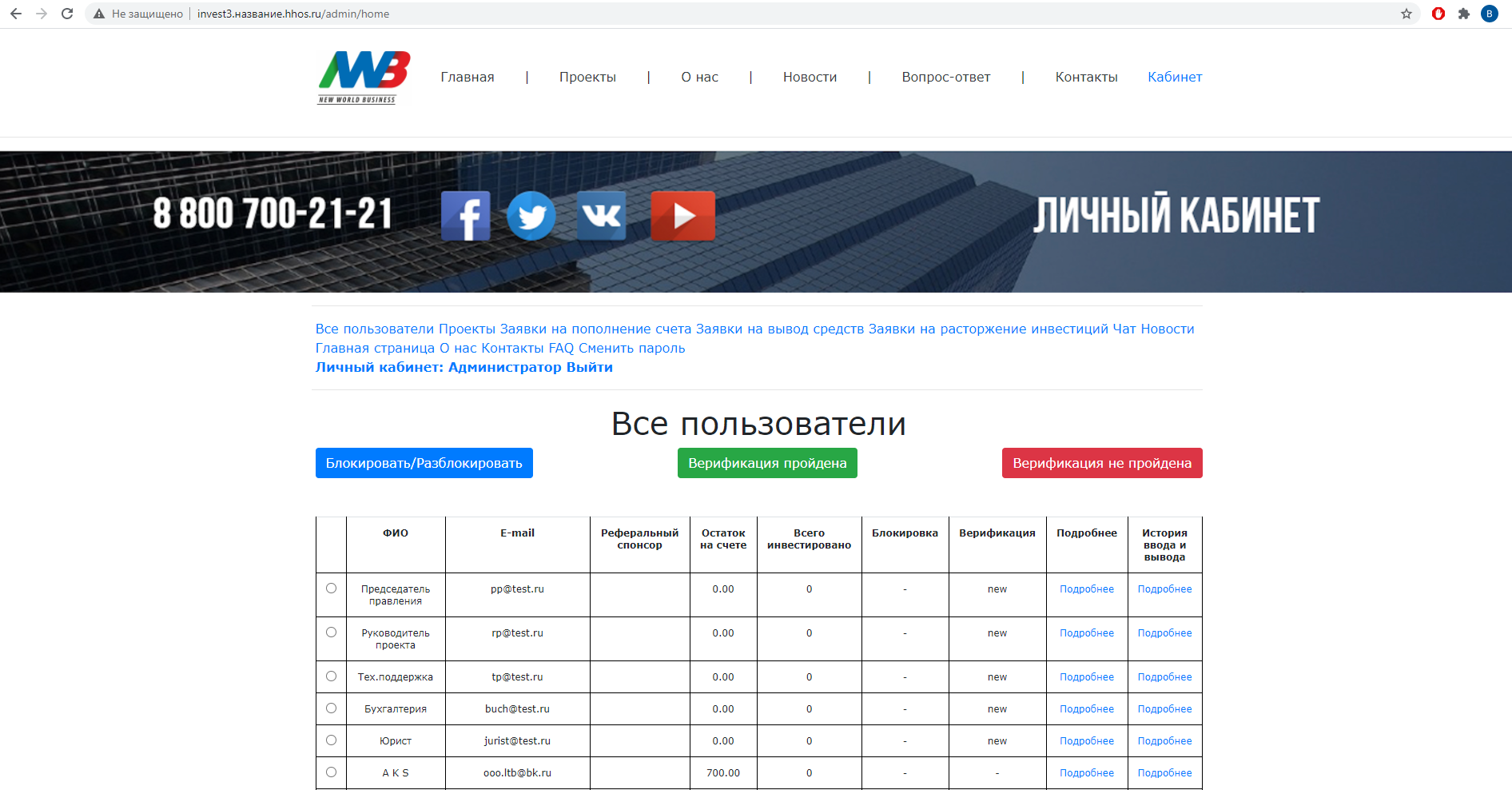The height and width of the screenshot is (790, 1512).
Task: Click the 8 800 700-21-21 phone number
Action: click(273, 214)
